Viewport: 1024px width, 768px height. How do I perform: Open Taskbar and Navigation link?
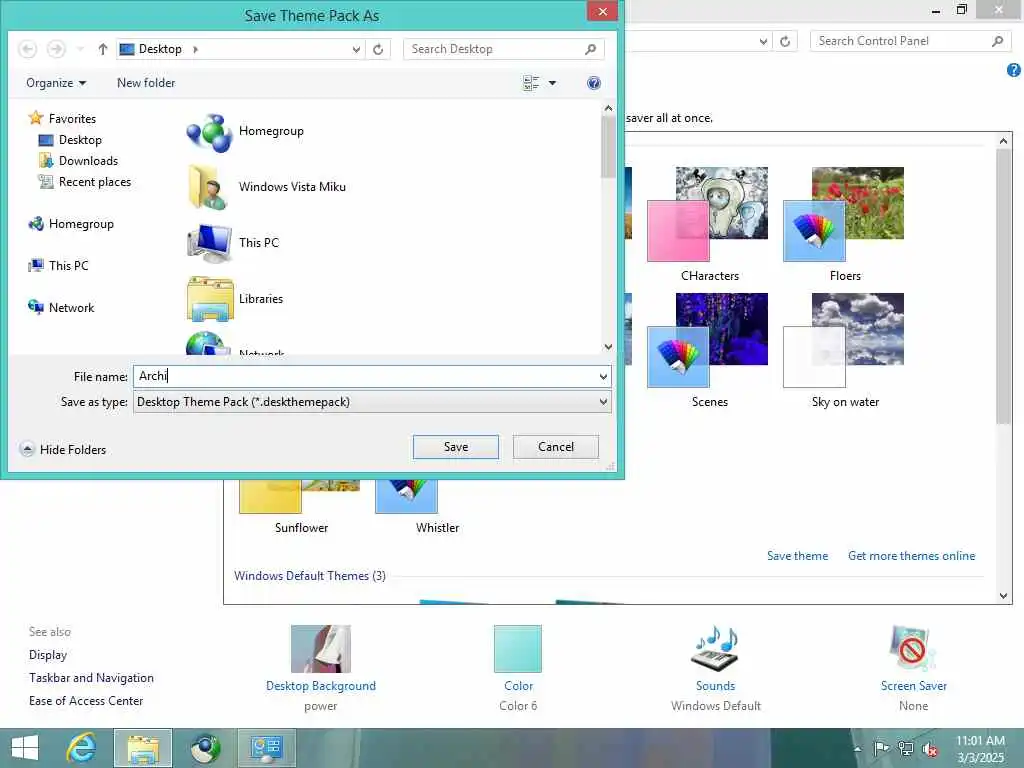click(x=91, y=678)
